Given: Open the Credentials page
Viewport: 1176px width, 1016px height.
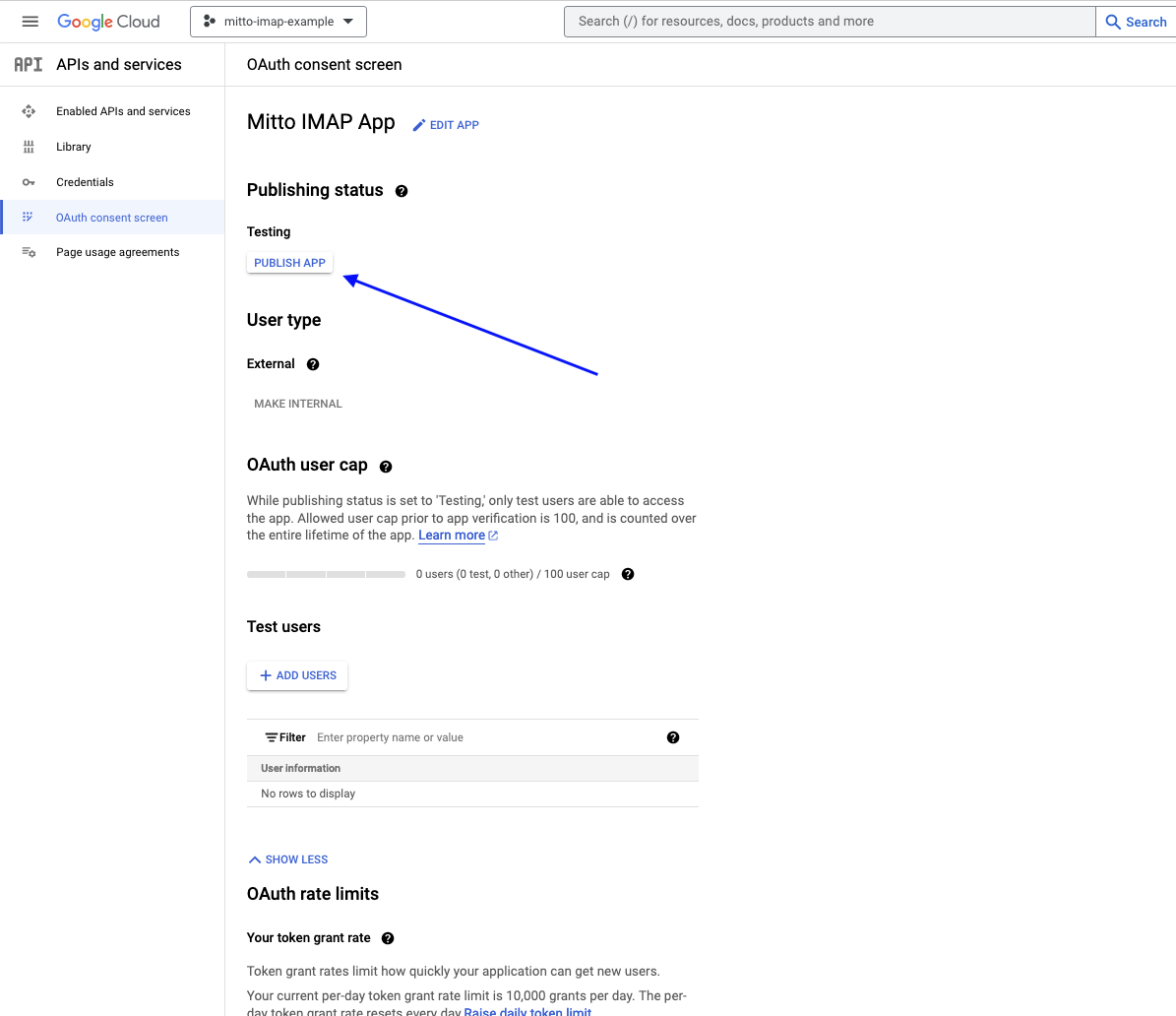Looking at the screenshot, I should (x=85, y=181).
